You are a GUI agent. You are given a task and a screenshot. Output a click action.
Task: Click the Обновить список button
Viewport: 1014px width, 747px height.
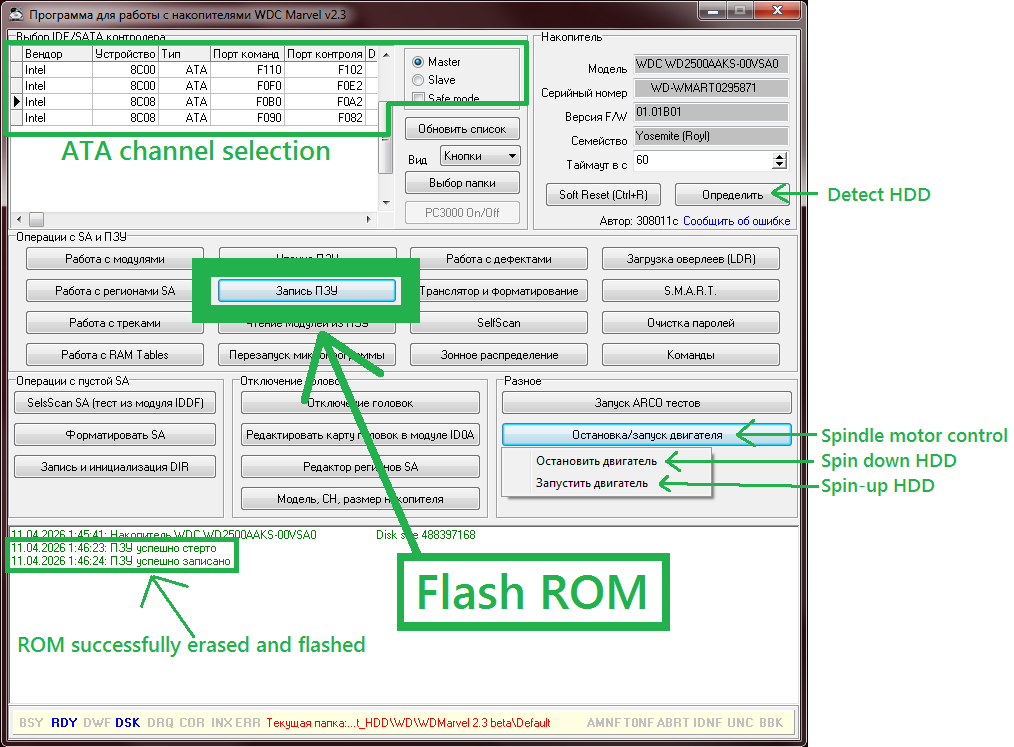tap(462, 129)
